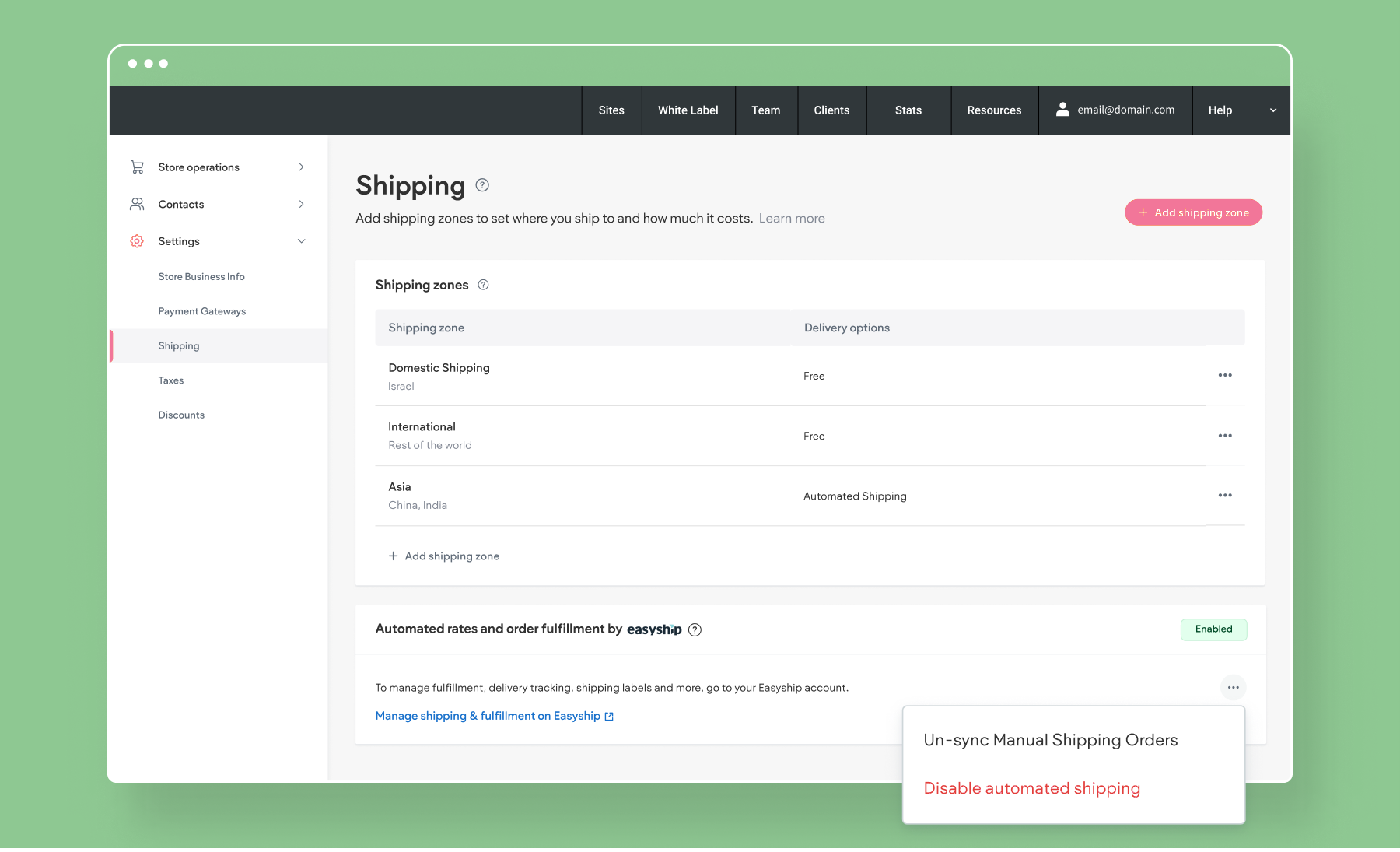
Task: Go to Payment Gateways settings
Action: point(201,311)
